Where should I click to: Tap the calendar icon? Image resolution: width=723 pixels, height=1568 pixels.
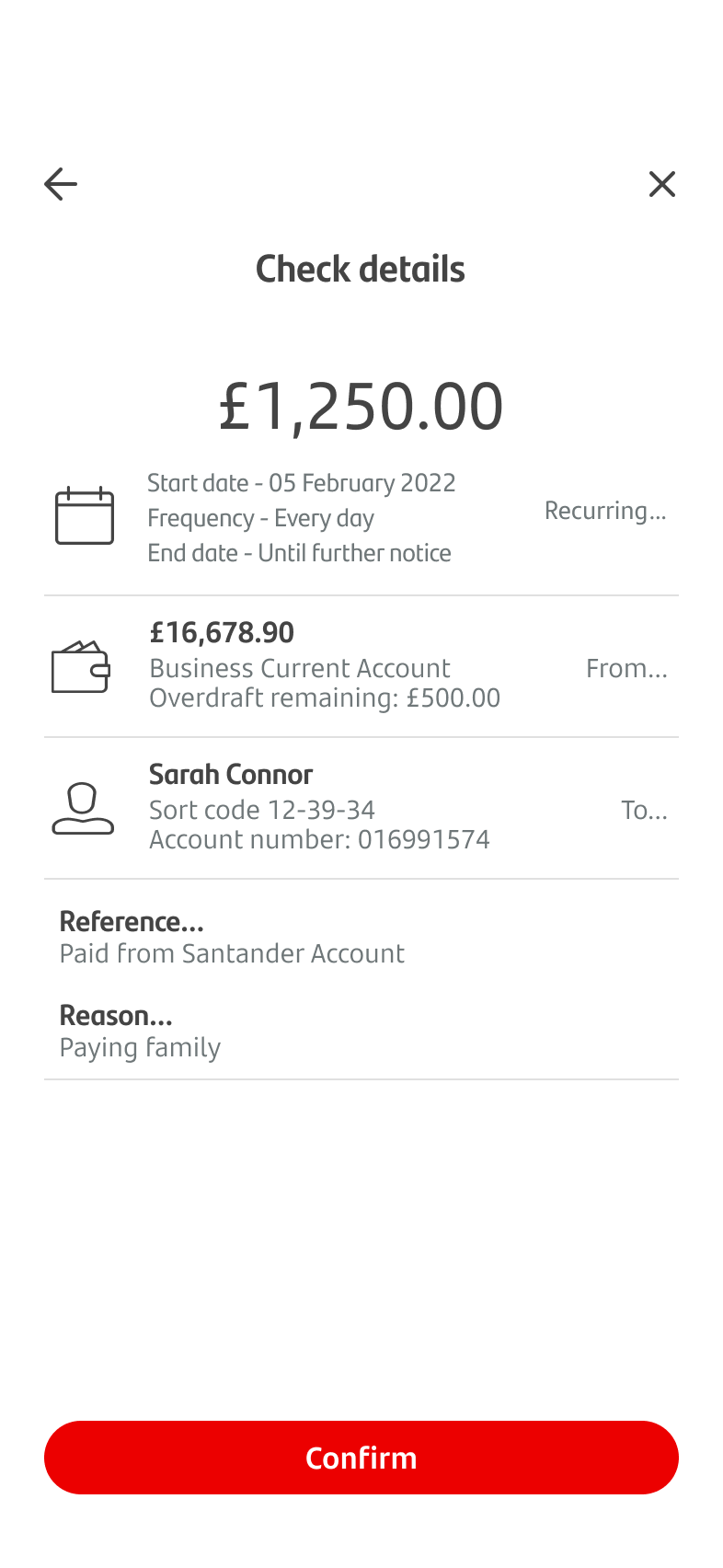tap(85, 516)
